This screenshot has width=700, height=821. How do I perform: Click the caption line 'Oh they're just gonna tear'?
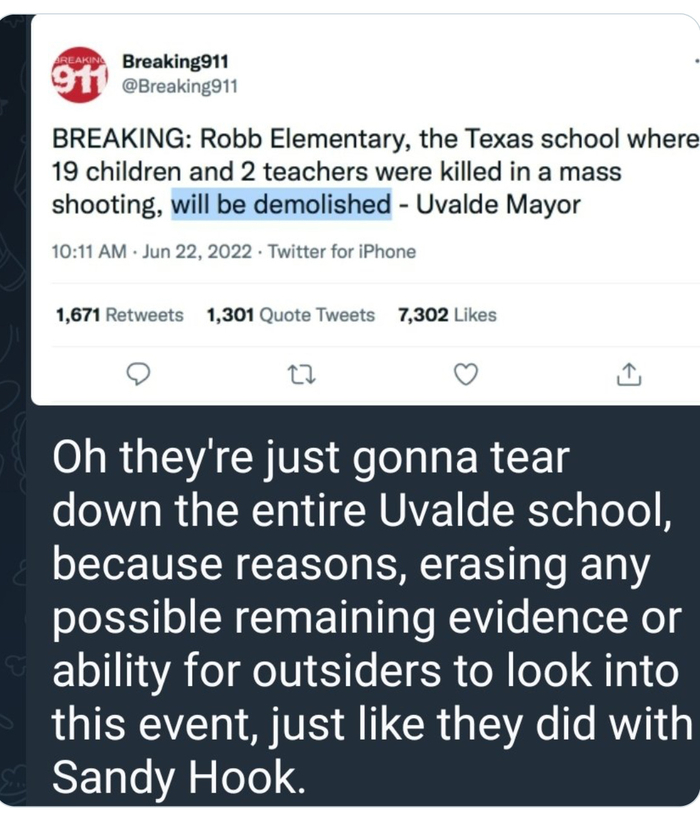310,461
